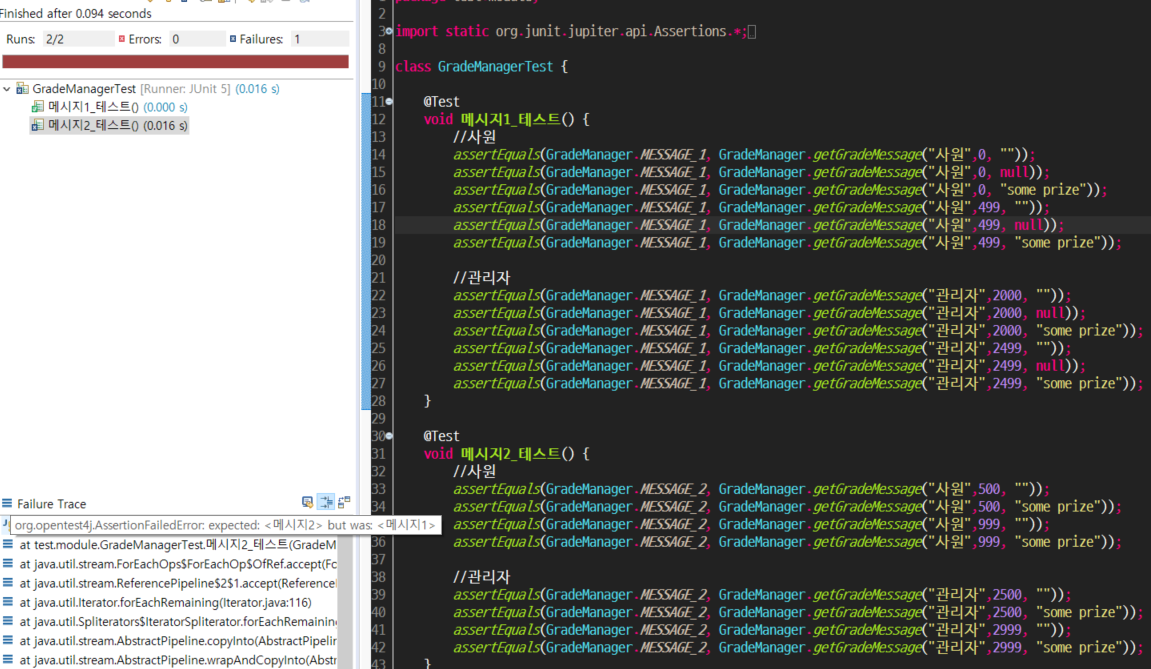Click the Failures count field showing 1
The width and height of the screenshot is (1151, 669).
[320, 39]
